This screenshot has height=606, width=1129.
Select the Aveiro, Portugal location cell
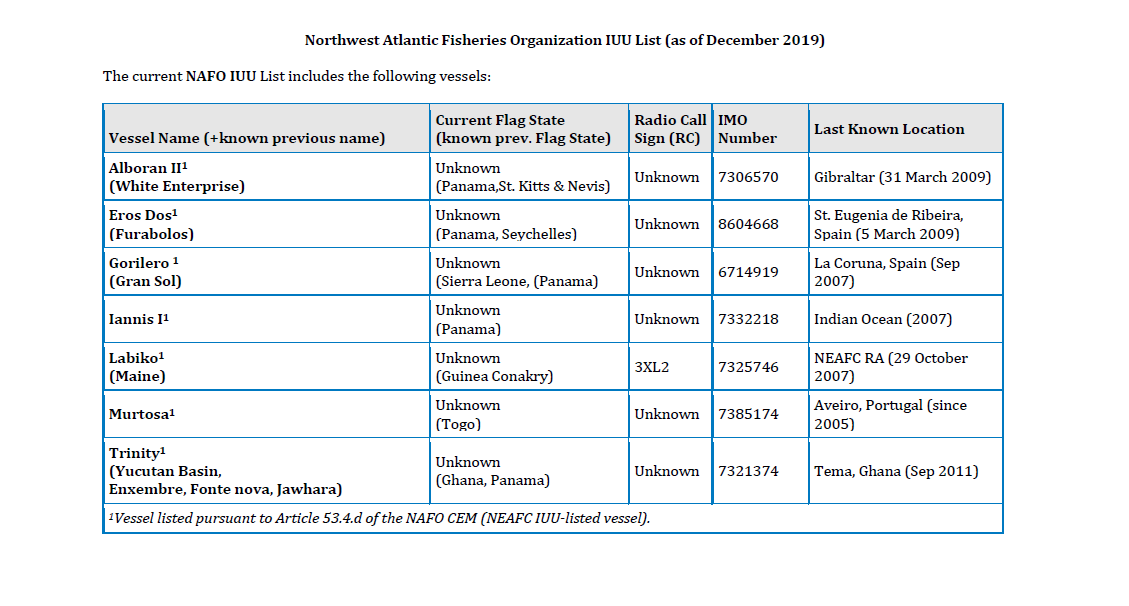click(x=906, y=414)
